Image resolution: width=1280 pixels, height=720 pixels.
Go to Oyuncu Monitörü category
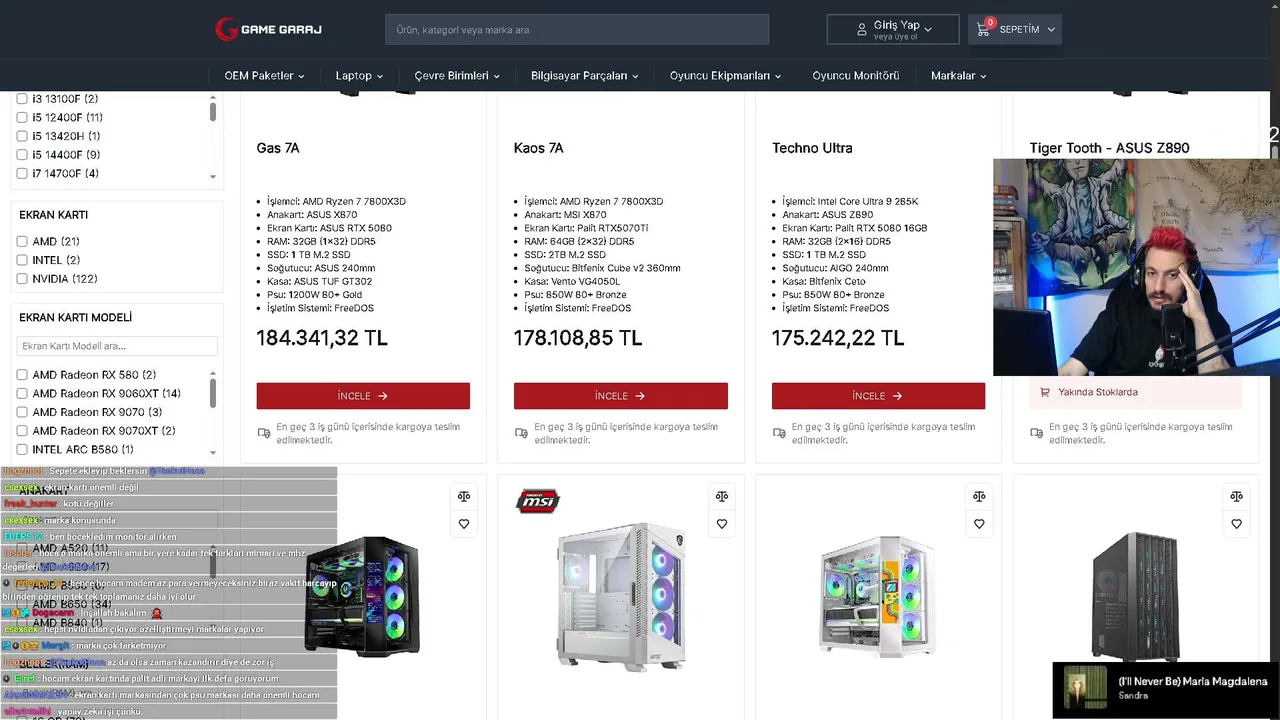coord(855,76)
